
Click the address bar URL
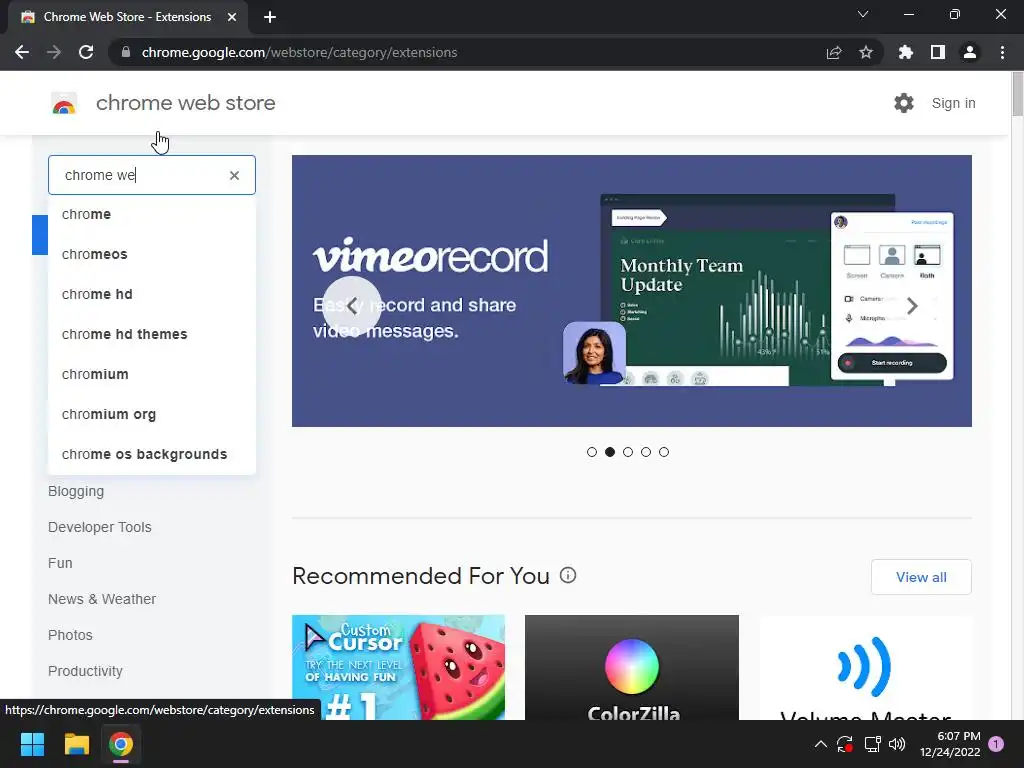(x=299, y=52)
